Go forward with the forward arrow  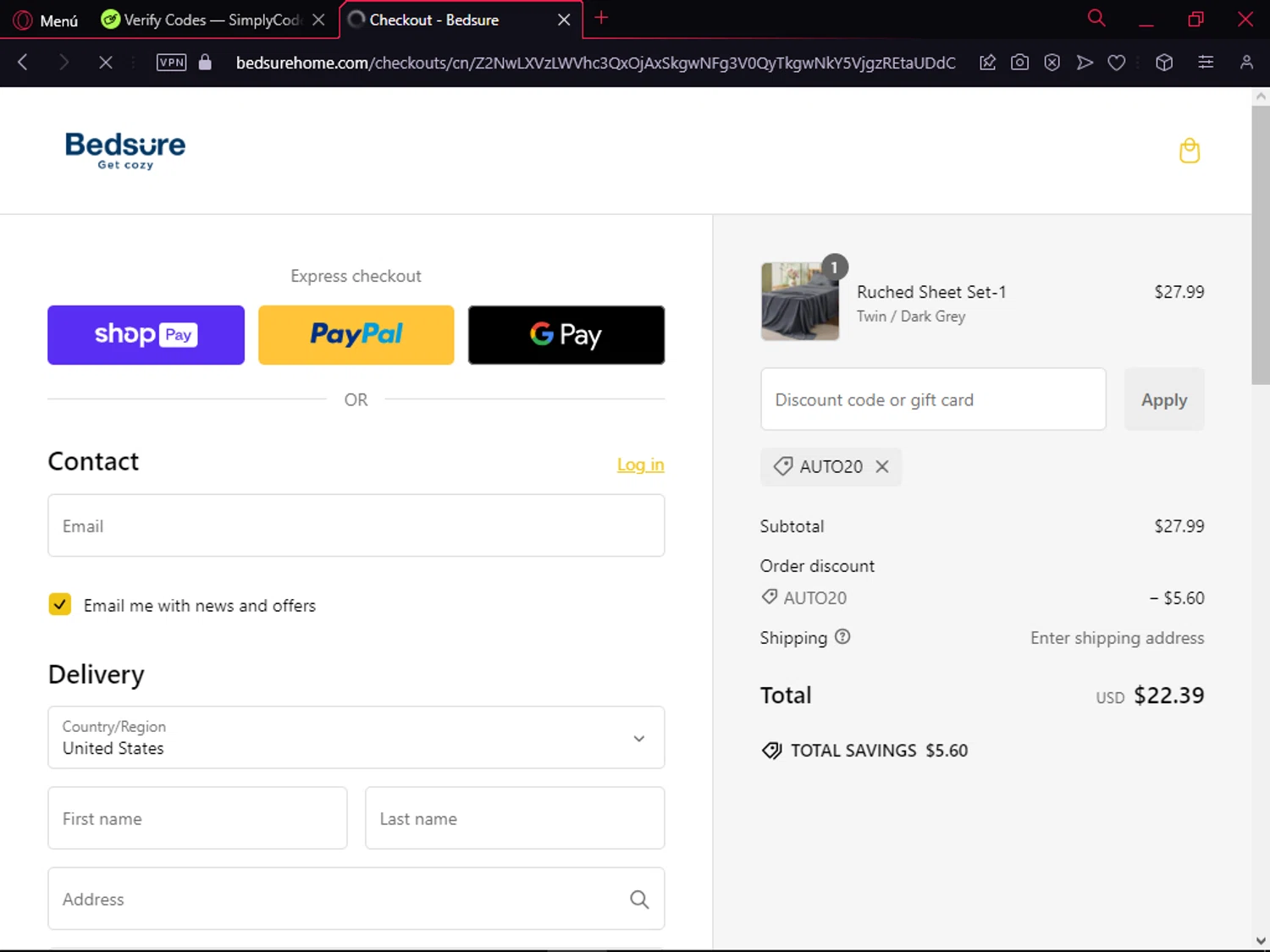pyautogui.click(x=63, y=62)
